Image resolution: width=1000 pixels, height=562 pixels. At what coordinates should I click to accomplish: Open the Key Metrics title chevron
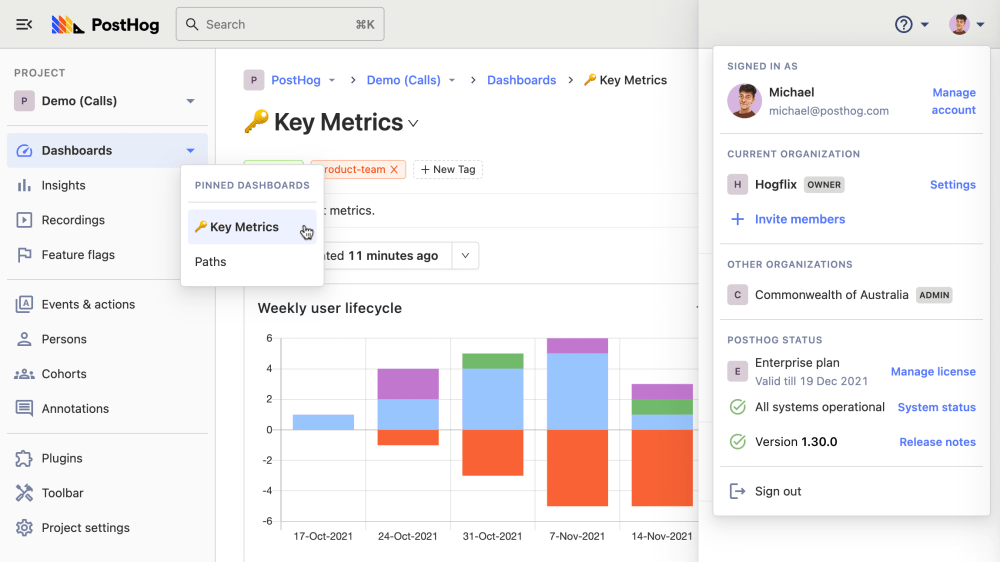413,124
